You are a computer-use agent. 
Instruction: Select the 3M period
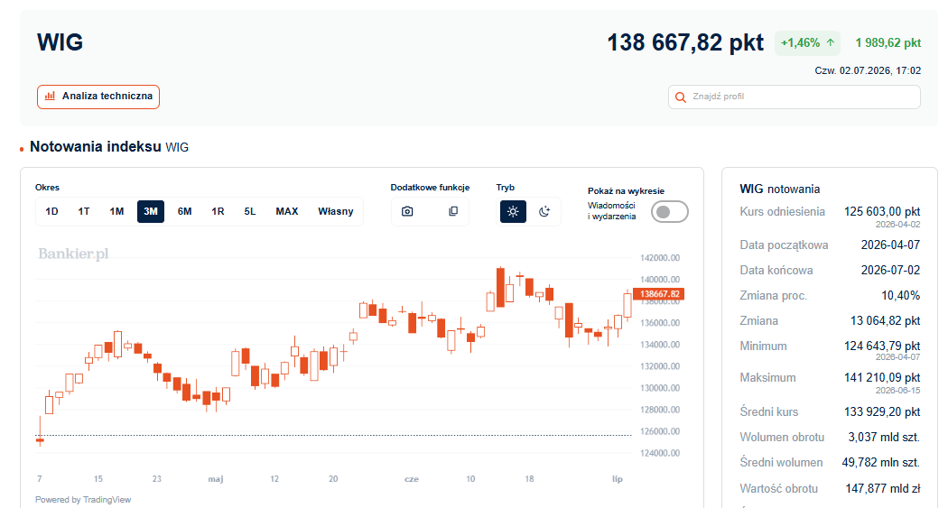[x=151, y=212]
